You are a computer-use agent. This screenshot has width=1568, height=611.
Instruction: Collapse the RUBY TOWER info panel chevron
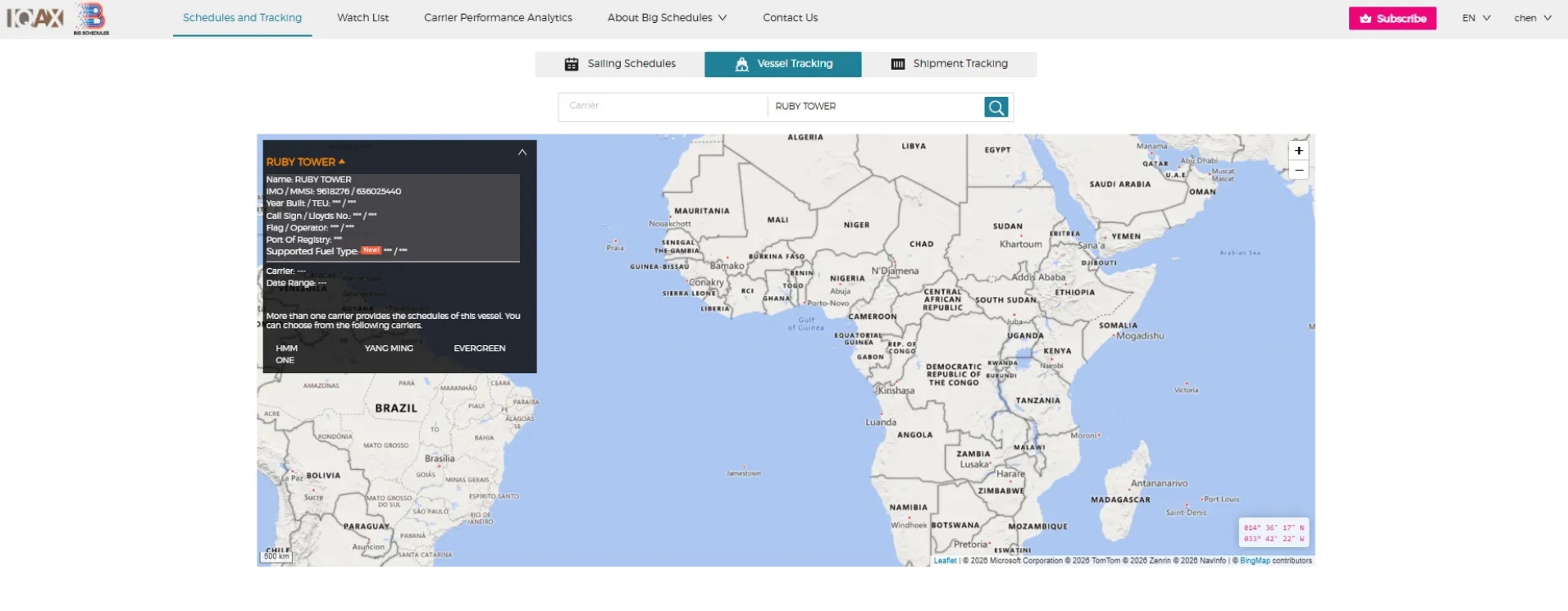point(522,153)
